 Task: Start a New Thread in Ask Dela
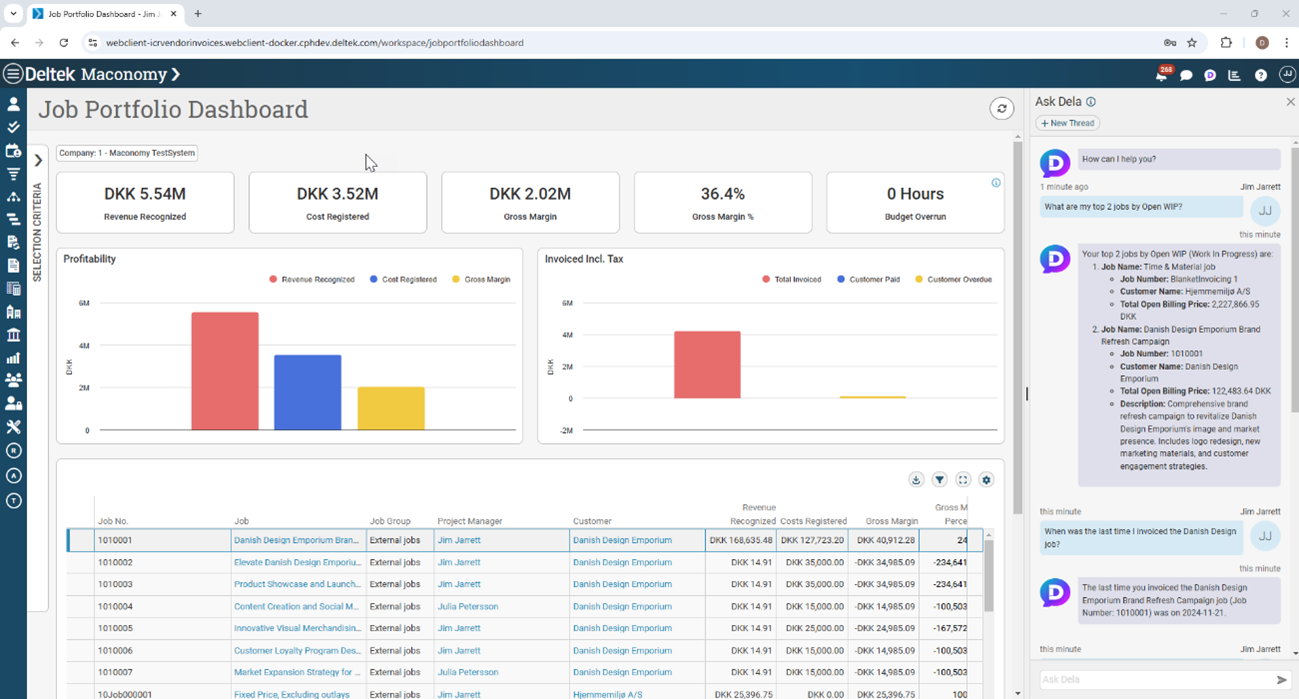(x=1067, y=123)
